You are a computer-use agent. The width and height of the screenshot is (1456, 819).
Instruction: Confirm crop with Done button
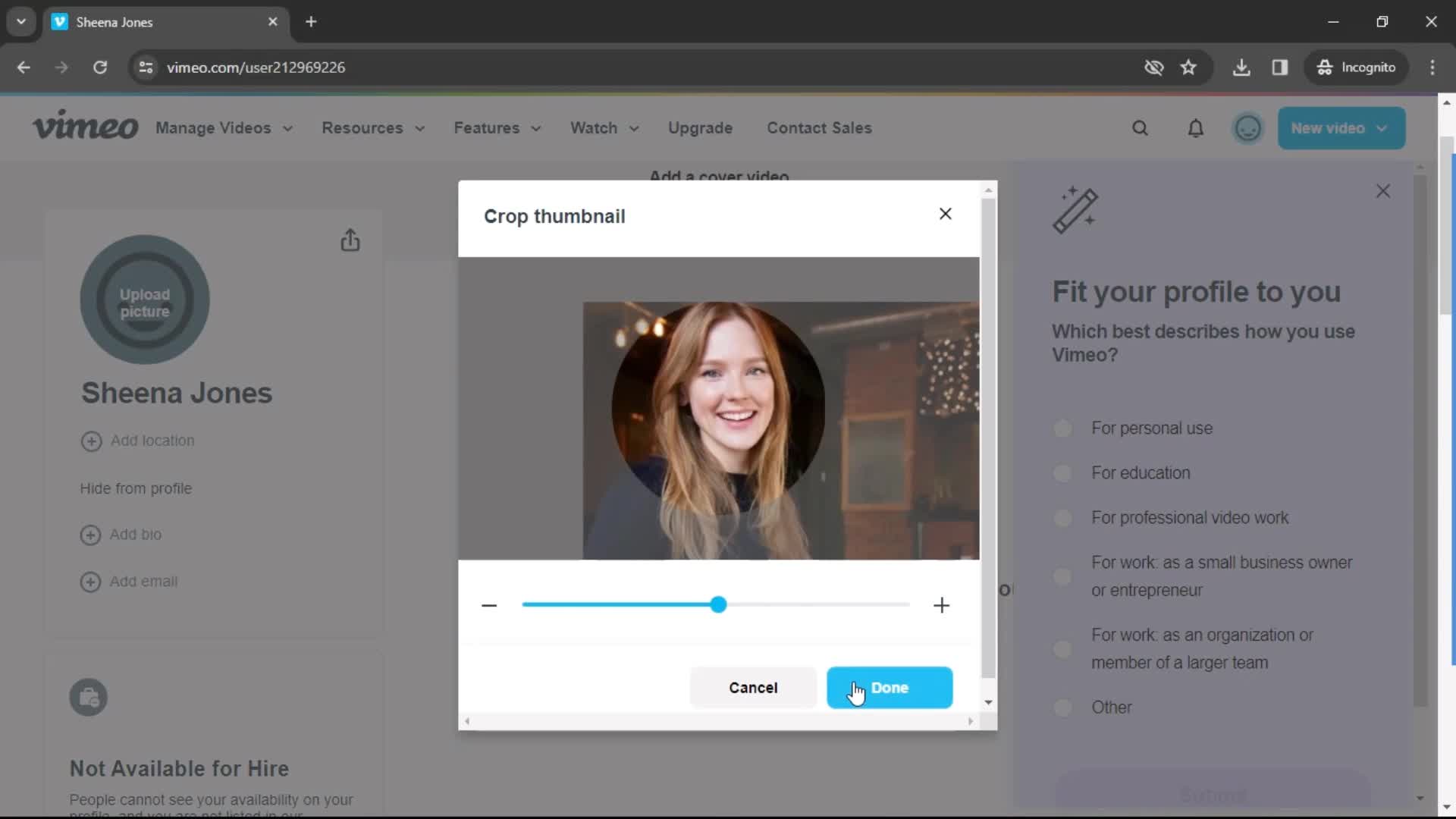890,688
